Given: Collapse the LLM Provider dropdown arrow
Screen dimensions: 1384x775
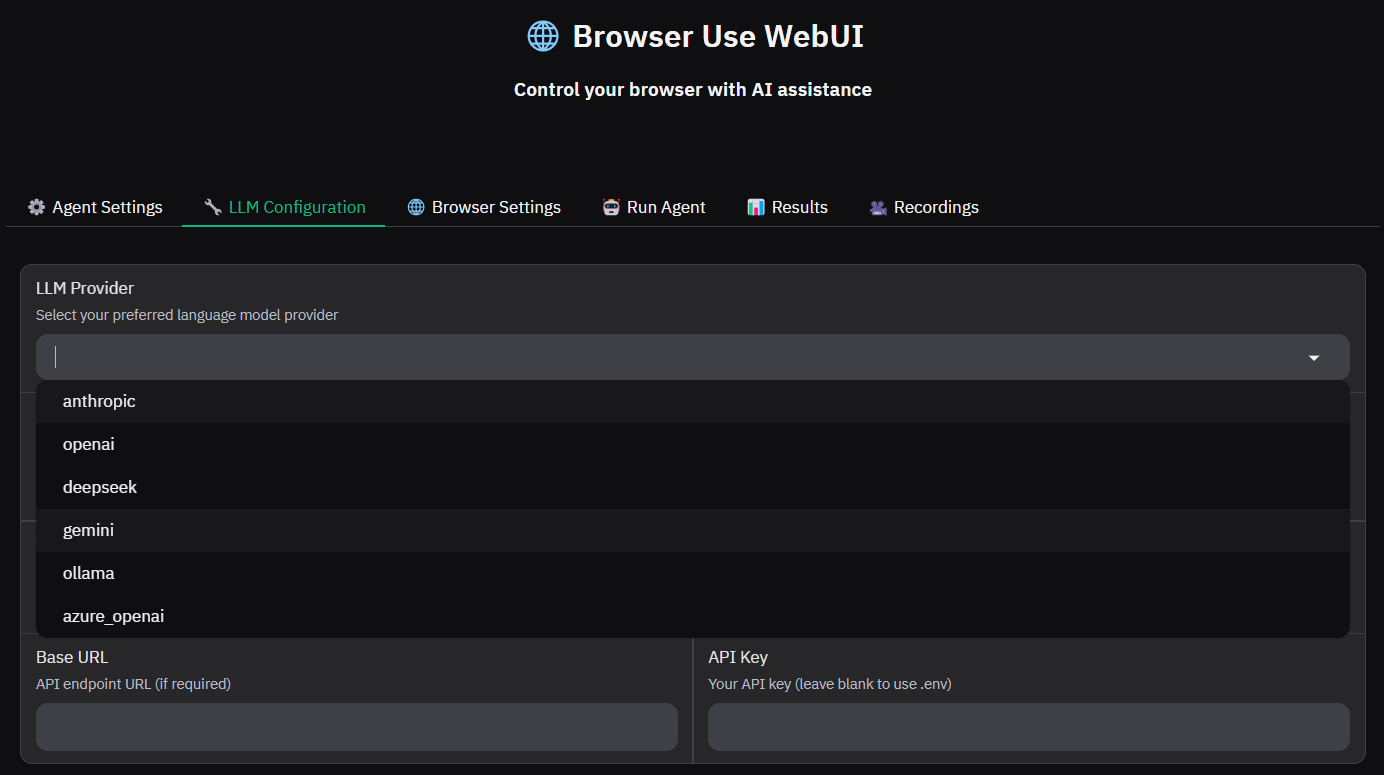Looking at the screenshot, I should pyautogui.click(x=1314, y=358).
